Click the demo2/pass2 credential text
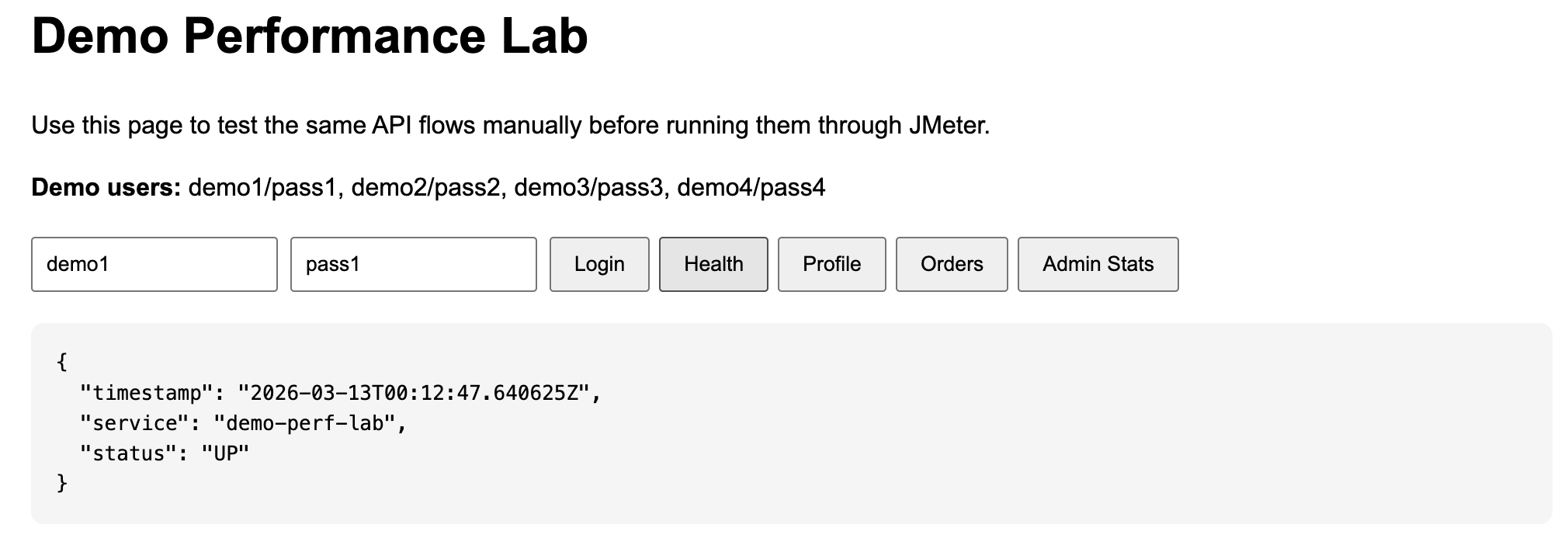This screenshot has width=1568, height=559. [x=428, y=188]
